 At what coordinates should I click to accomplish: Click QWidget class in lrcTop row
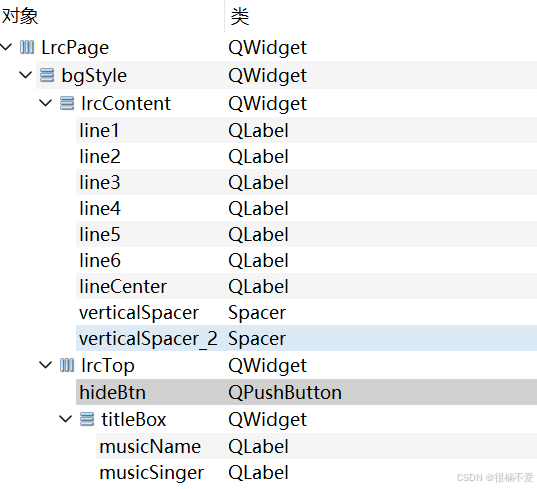point(267,365)
